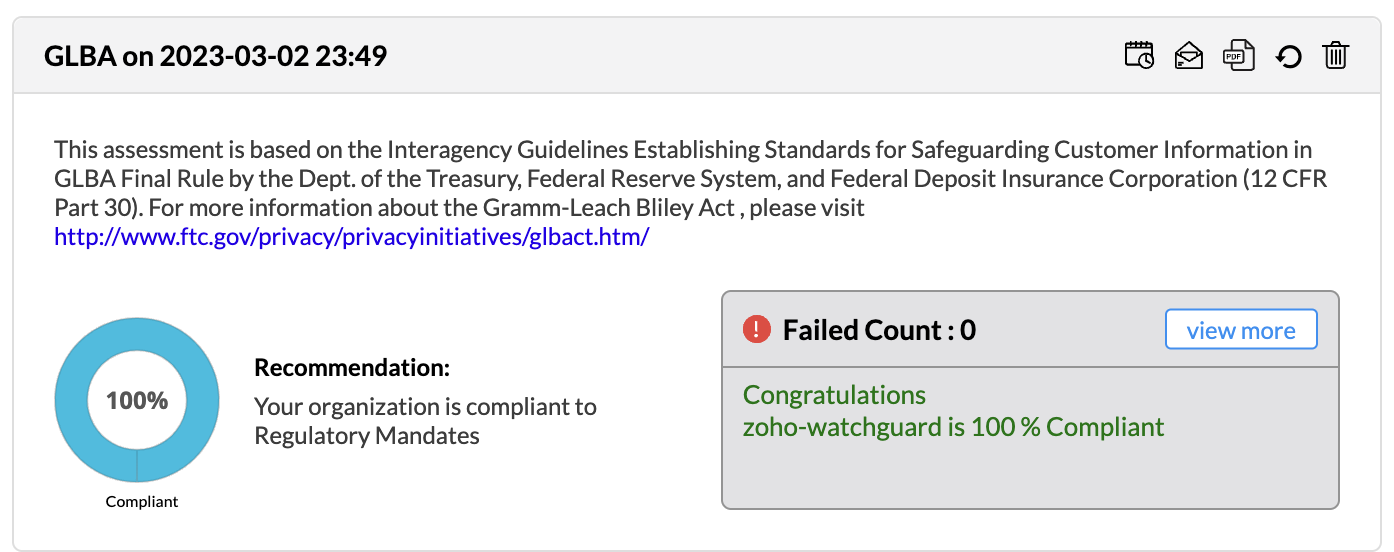Select the Failed Count : 0 text
Screen dimensions: 1394x552
click(879, 330)
